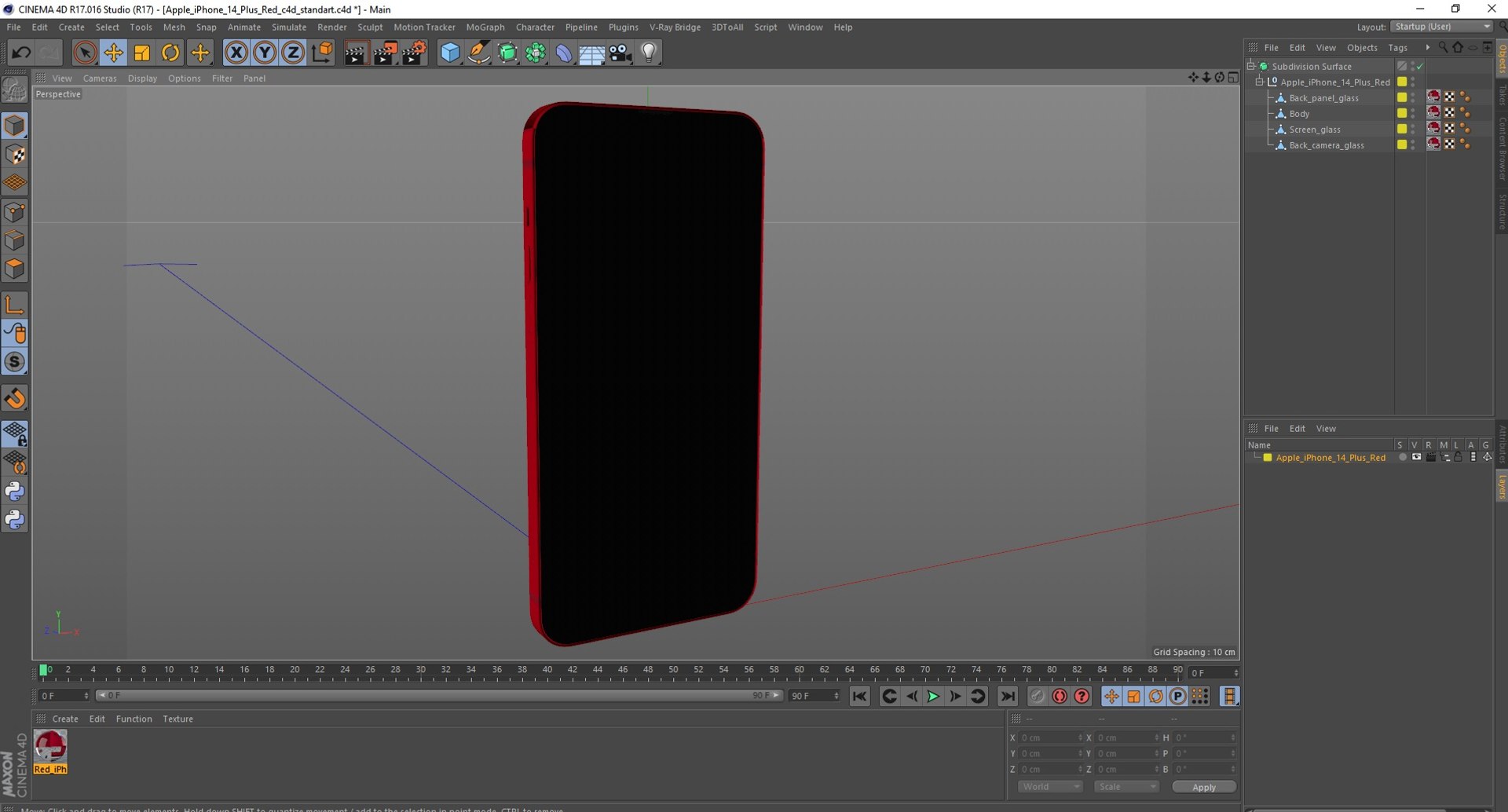Toggle layer Solo for Apple_iPhone_14_Plus_Red
The image size is (1508, 812).
point(1402,457)
